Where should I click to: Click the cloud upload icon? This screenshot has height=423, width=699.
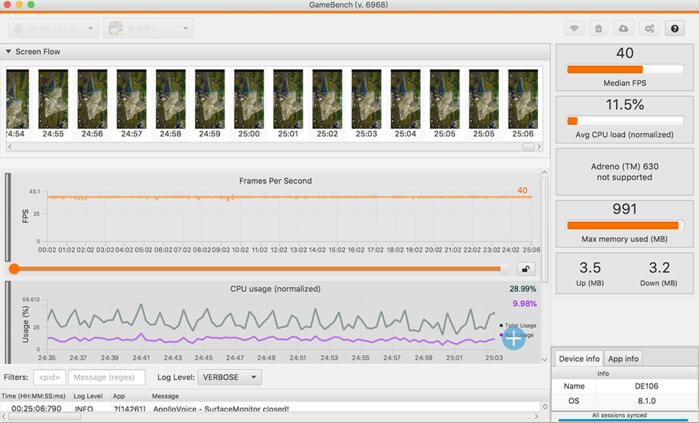tap(624, 29)
